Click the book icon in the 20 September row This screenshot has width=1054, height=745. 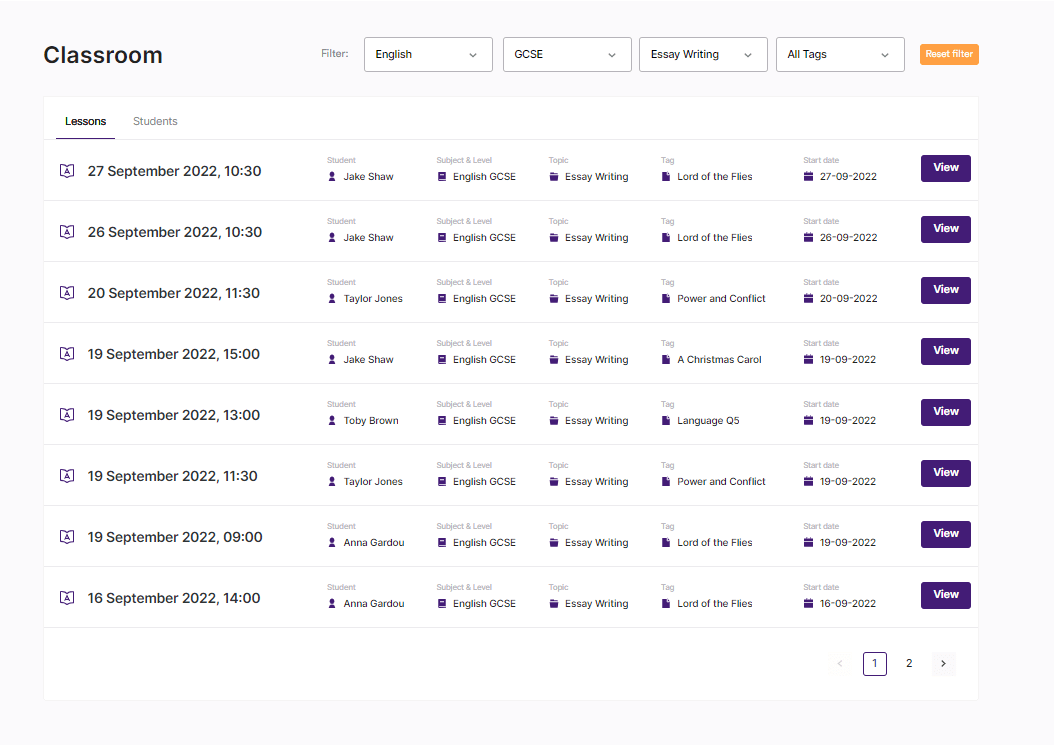pos(442,299)
